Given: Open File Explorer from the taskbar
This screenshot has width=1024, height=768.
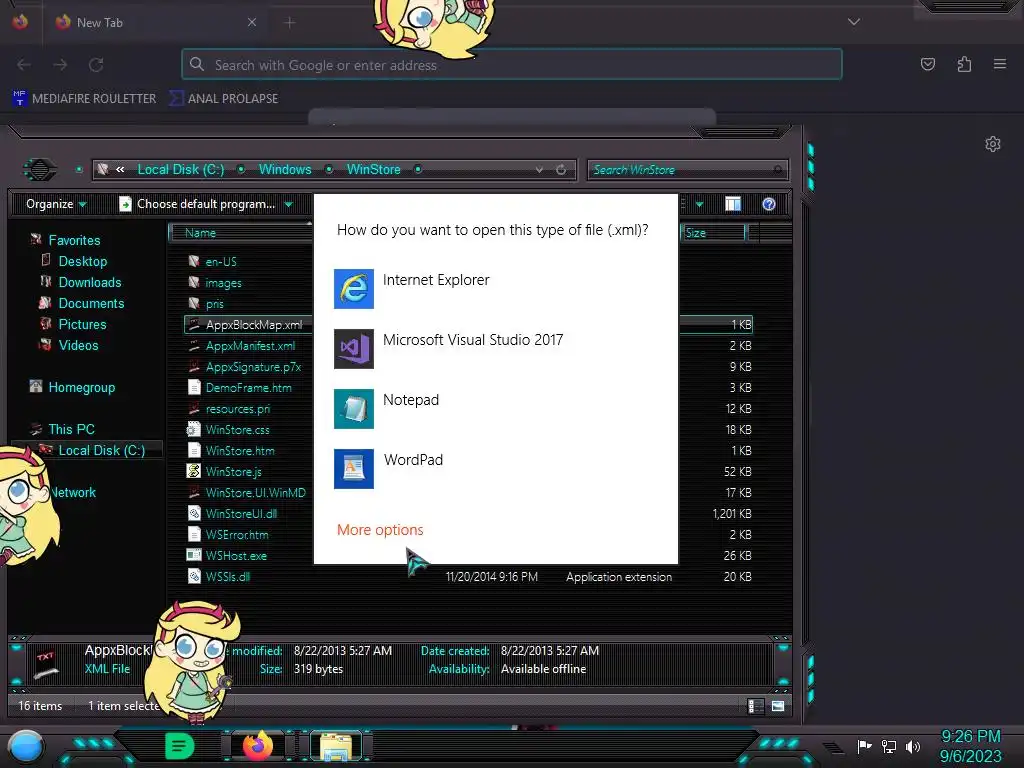Looking at the screenshot, I should pos(336,746).
